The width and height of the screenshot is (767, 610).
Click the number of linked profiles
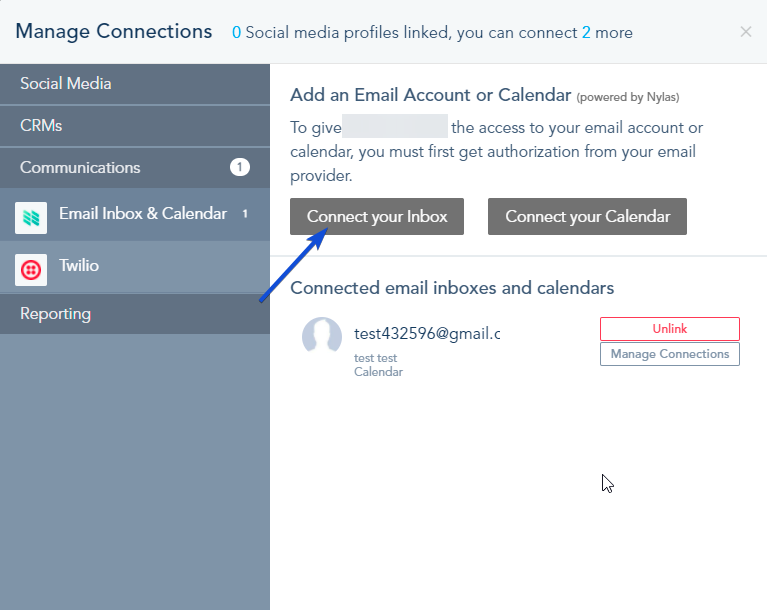236,33
